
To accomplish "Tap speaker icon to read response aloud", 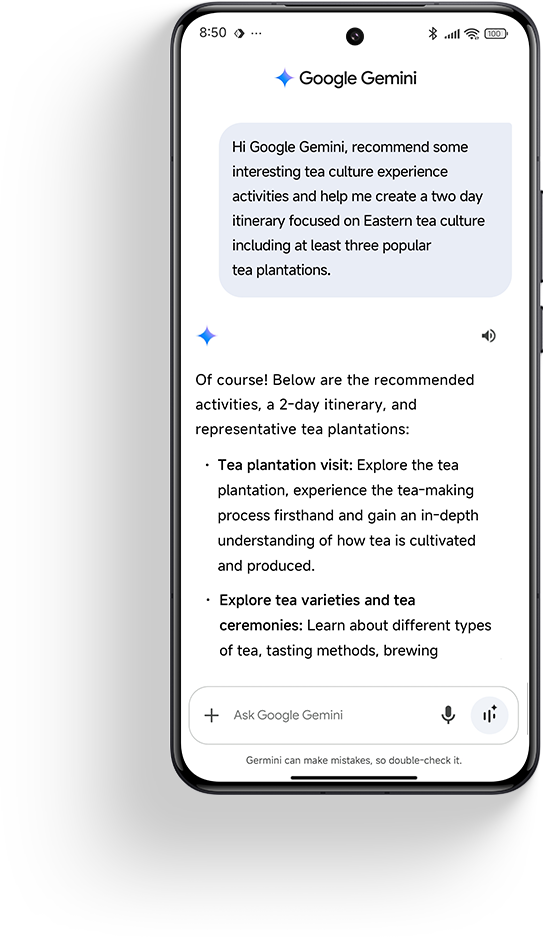I will 489,336.
